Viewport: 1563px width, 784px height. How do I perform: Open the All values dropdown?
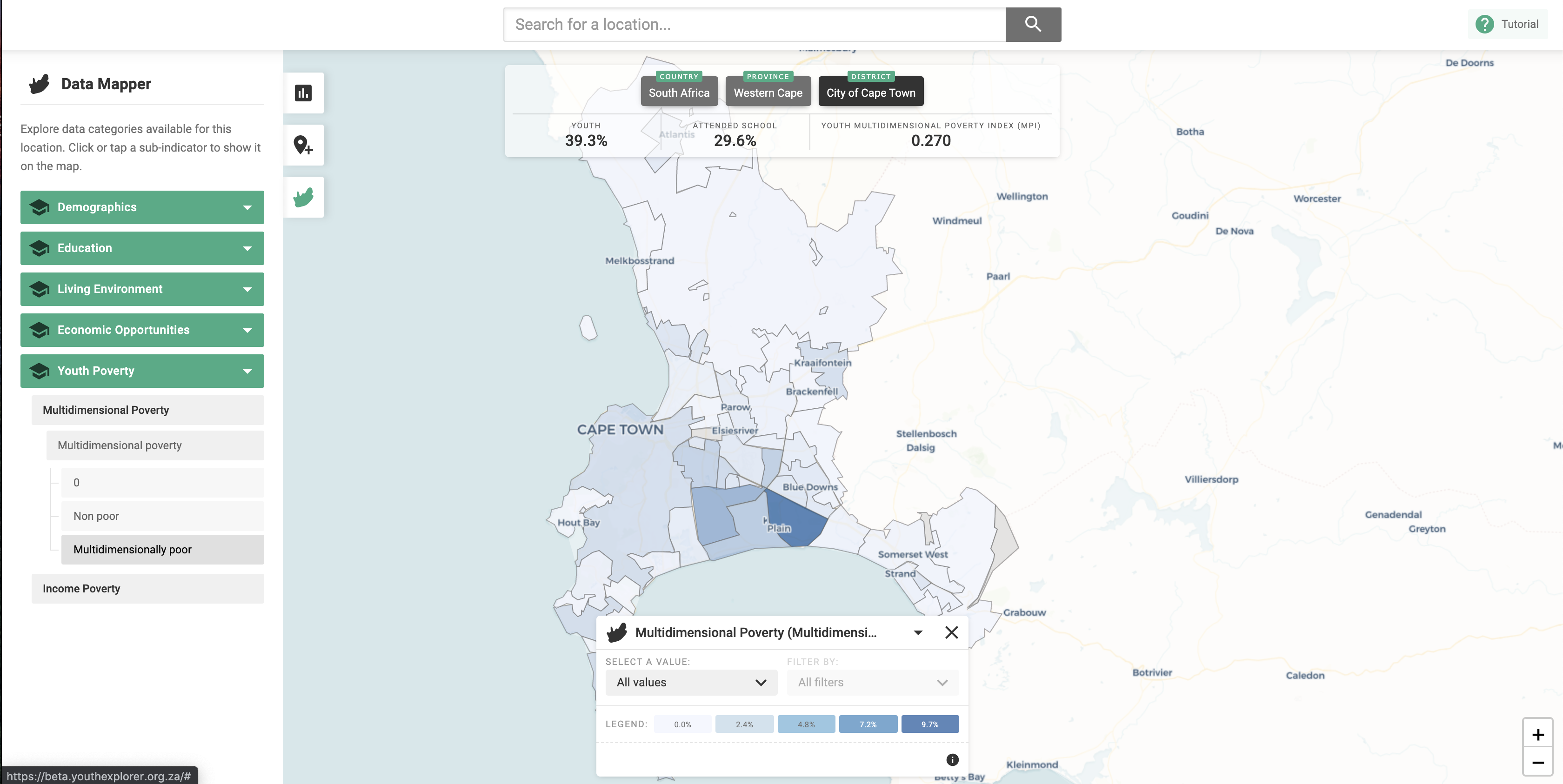point(691,682)
